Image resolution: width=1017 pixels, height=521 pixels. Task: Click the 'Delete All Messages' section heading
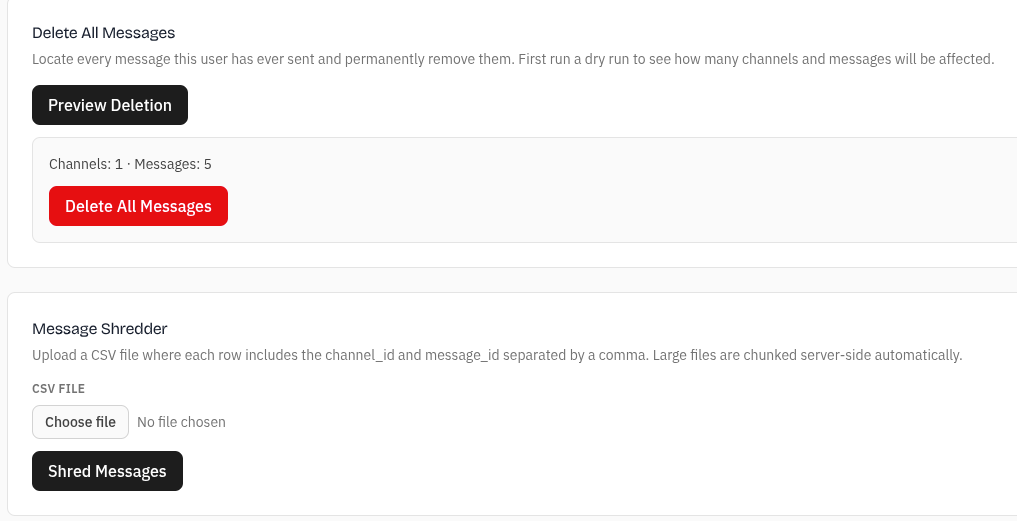pyautogui.click(x=104, y=33)
